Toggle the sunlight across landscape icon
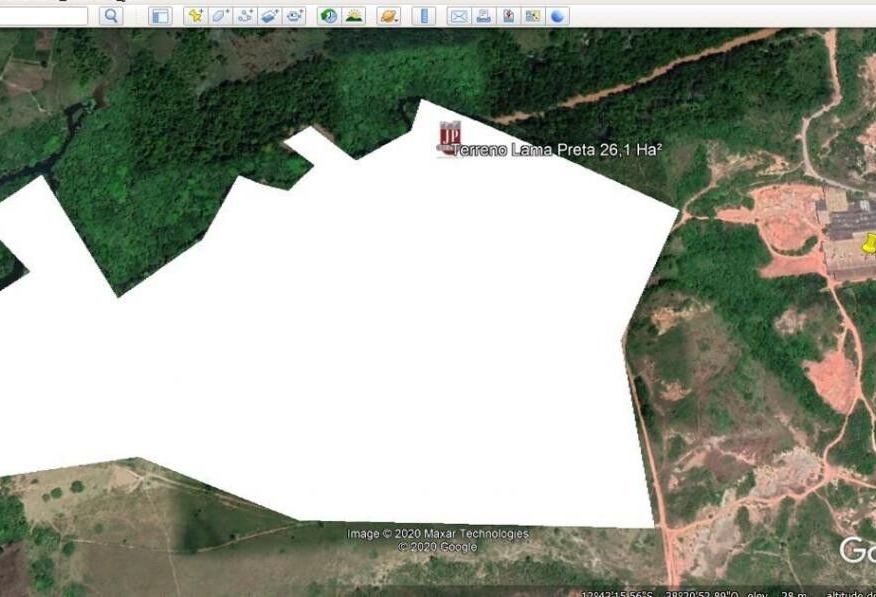The image size is (876, 597). 354,16
